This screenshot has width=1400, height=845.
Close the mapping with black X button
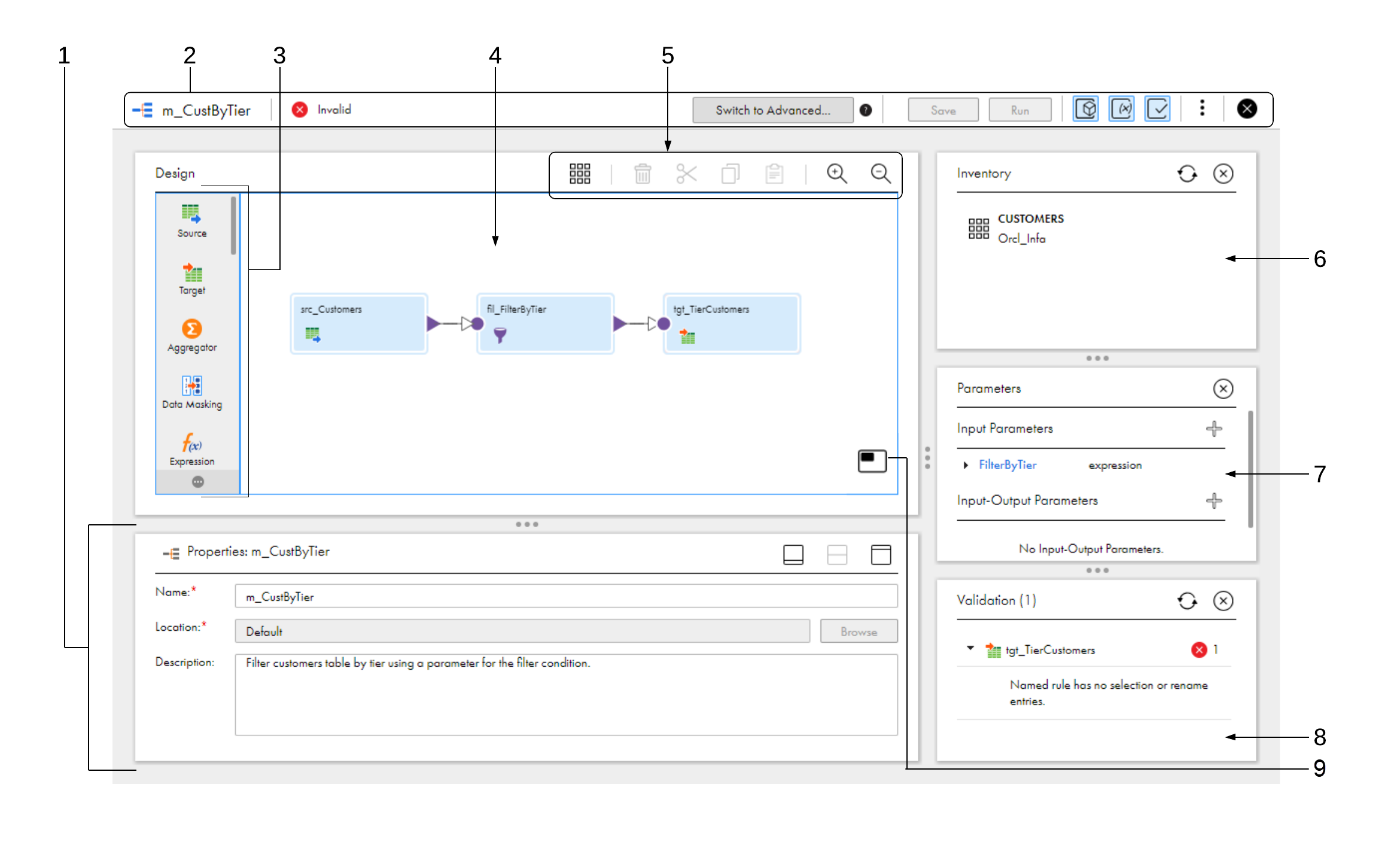coord(1247,109)
